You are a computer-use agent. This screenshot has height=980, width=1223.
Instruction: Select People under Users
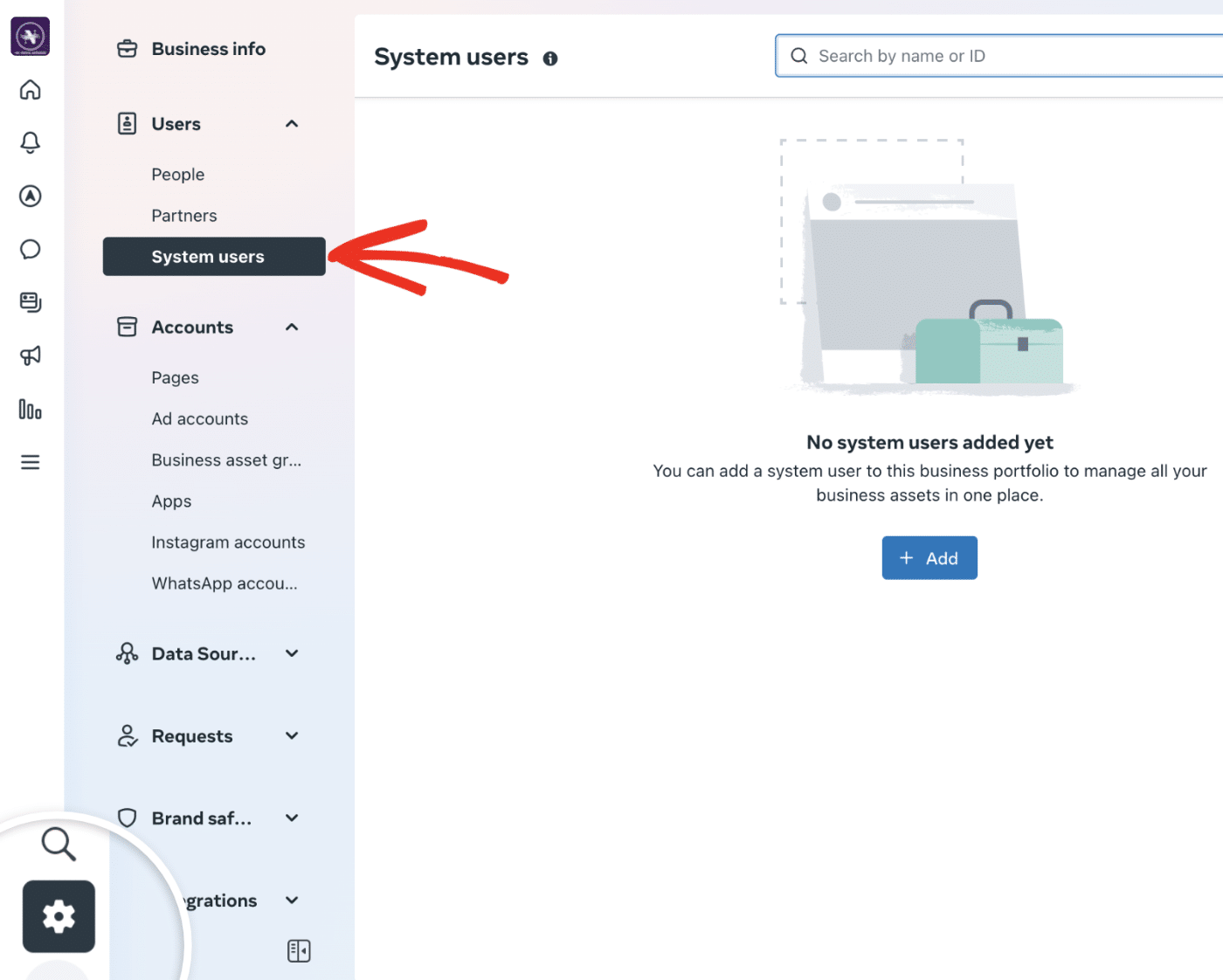(x=177, y=174)
